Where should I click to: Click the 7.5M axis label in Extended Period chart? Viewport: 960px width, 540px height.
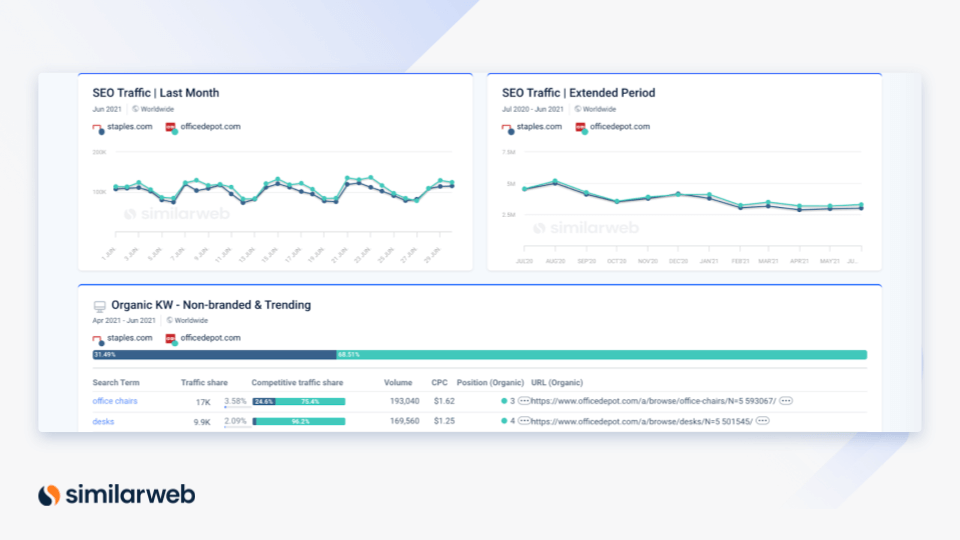coord(509,152)
